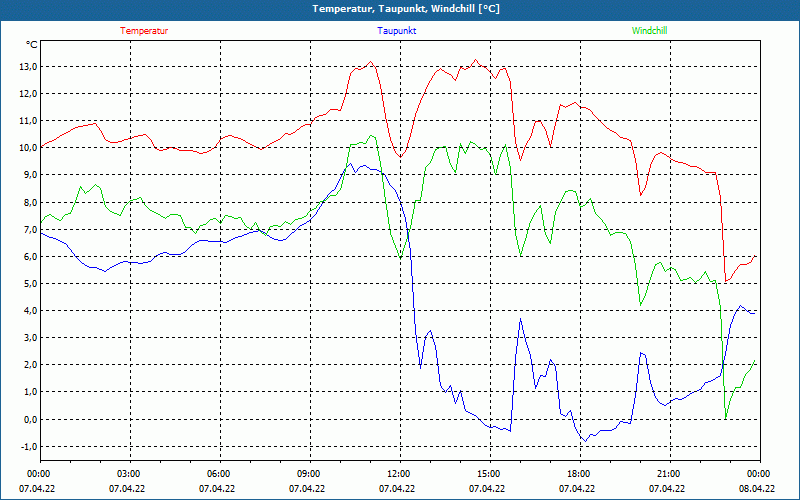
Task: Click the 8,0 y-axis value
Action: (30, 203)
